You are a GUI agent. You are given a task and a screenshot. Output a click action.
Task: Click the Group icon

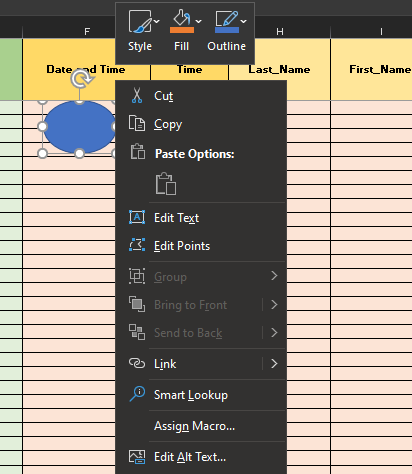(137, 276)
